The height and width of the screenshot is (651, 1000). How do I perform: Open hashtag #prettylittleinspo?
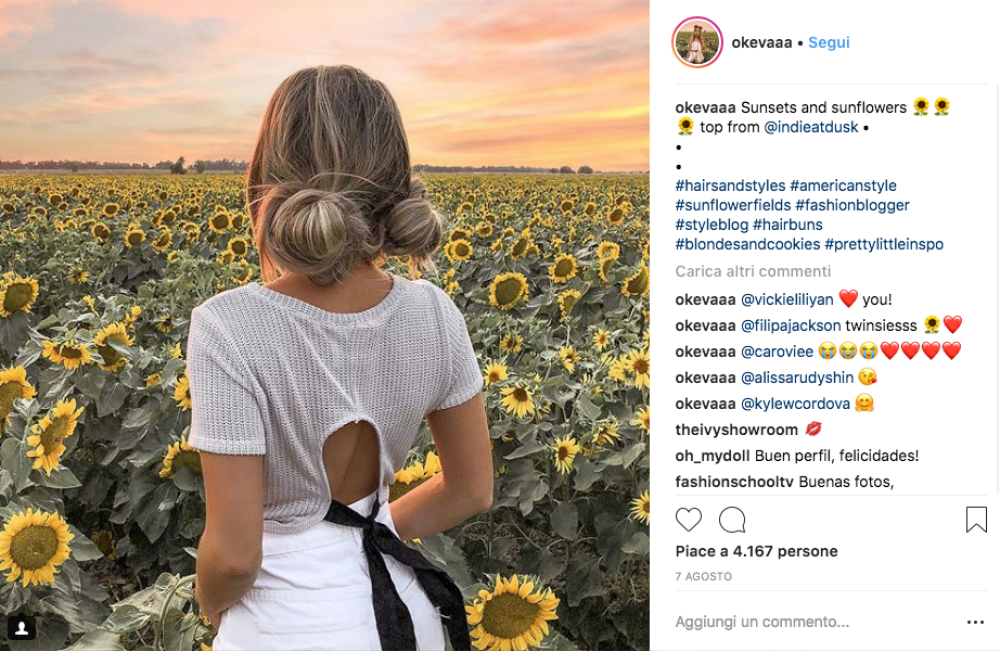tap(884, 244)
